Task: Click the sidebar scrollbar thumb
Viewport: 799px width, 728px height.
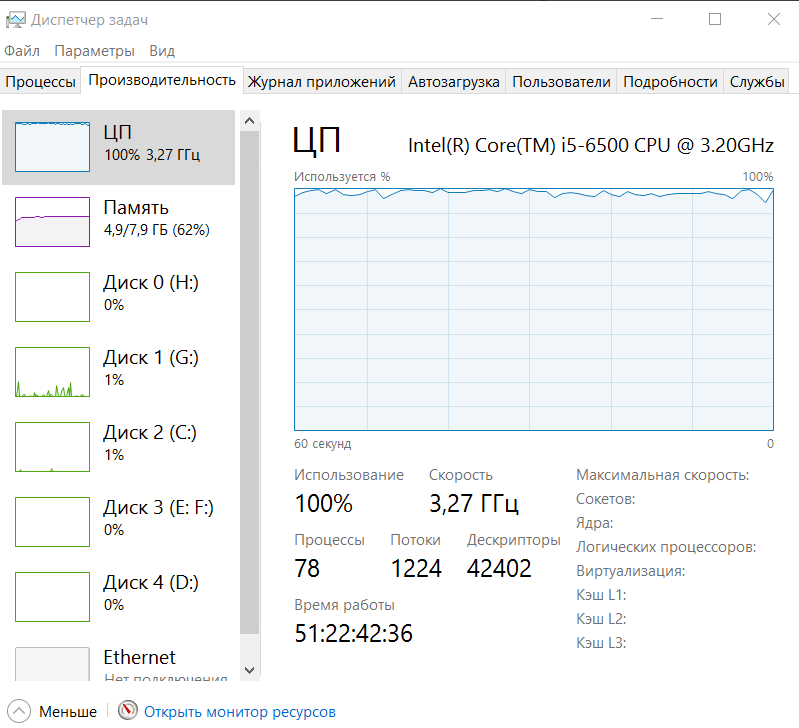Action: pyautogui.click(x=250, y=383)
